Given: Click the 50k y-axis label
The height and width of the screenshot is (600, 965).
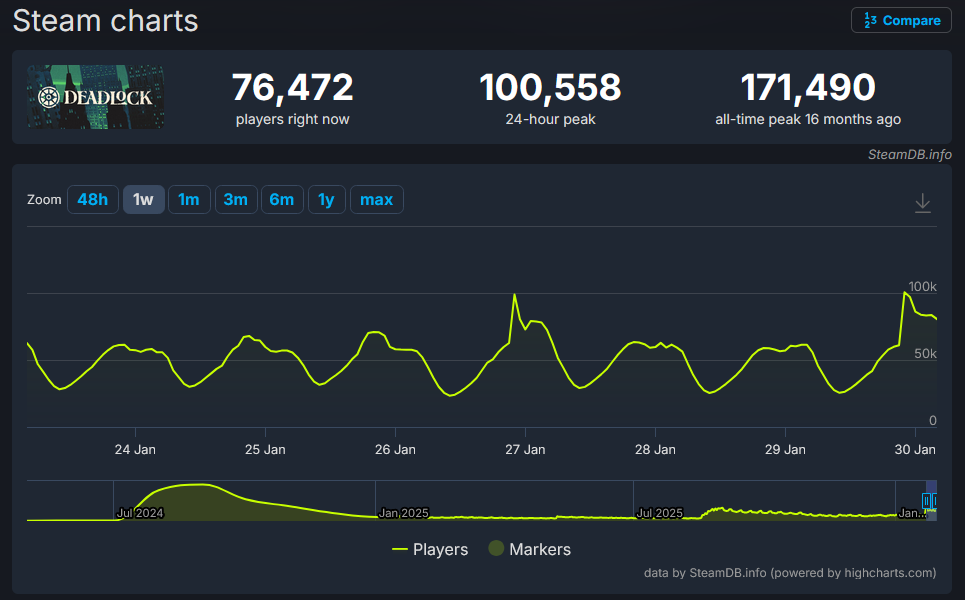Looking at the screenshot, I should click(926, 353).
